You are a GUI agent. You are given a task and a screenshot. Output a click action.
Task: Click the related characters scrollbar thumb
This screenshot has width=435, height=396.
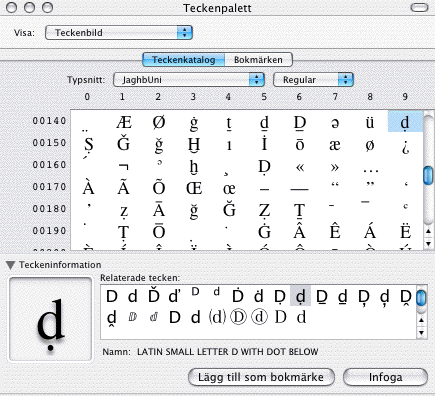coord(422,298)
